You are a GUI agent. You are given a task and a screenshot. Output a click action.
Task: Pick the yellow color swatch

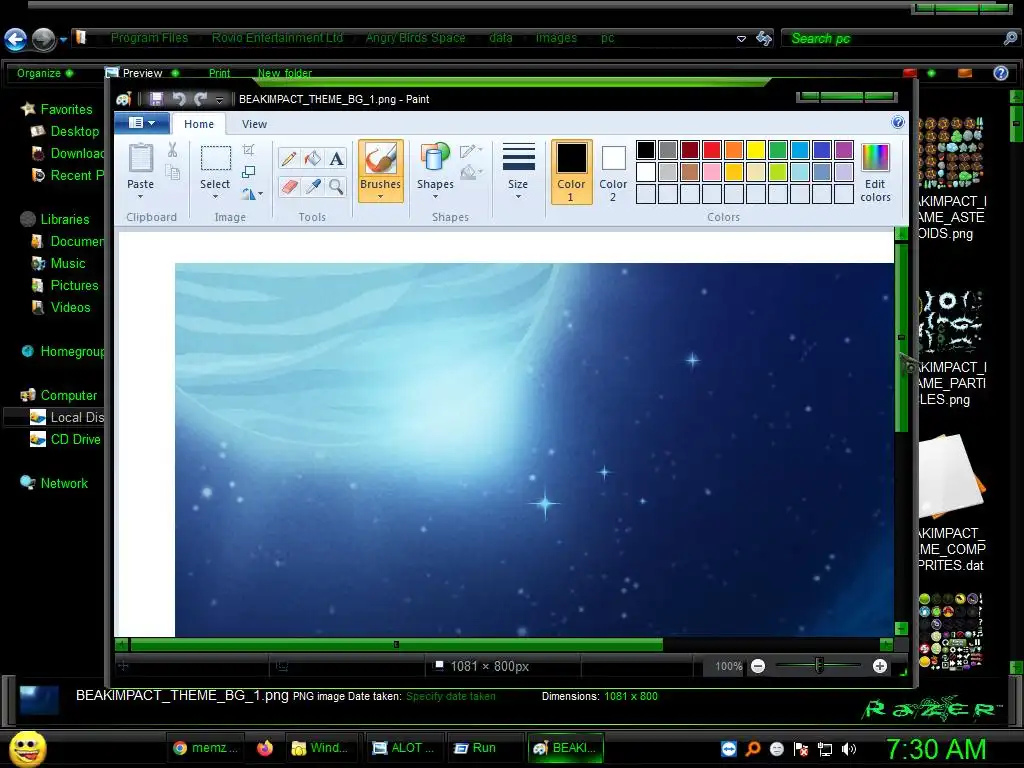click(756, 150)
